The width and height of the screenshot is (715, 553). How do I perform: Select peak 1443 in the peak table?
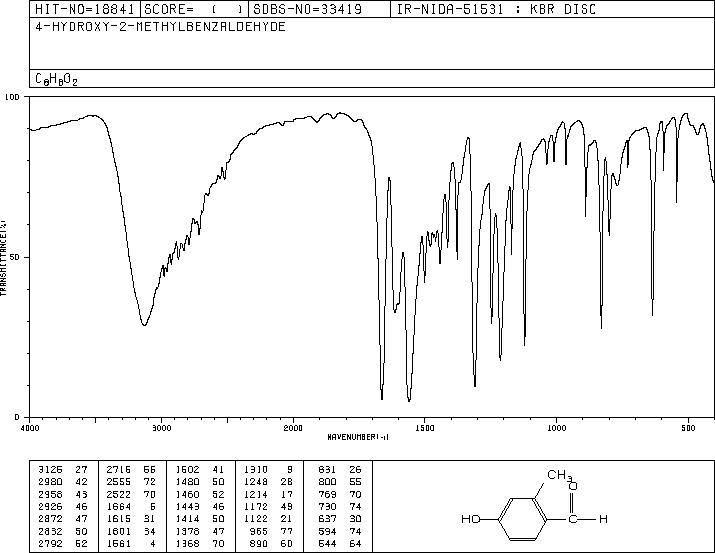187,506
